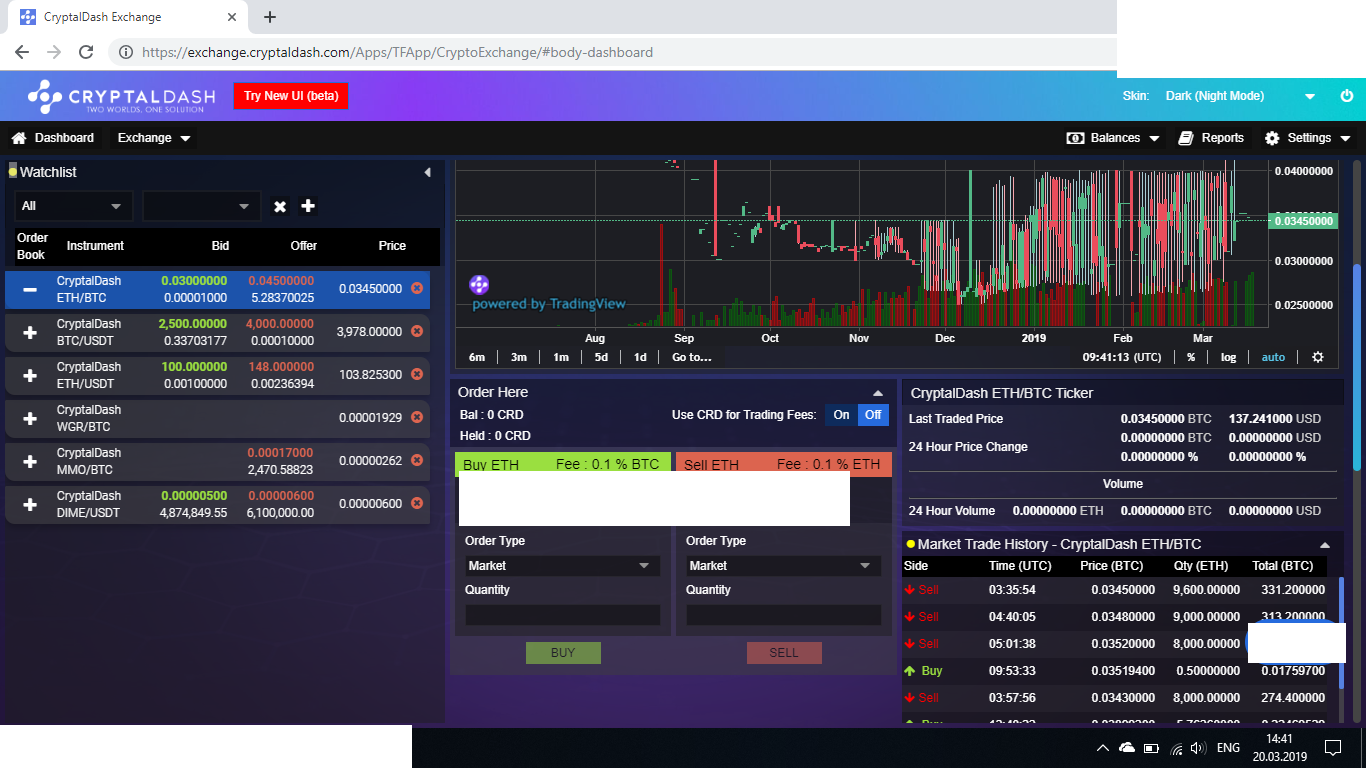The width and height of the screenshot is (1366, 768).
Task: Click the TradingView logo on chart
Action: (479, 285)
